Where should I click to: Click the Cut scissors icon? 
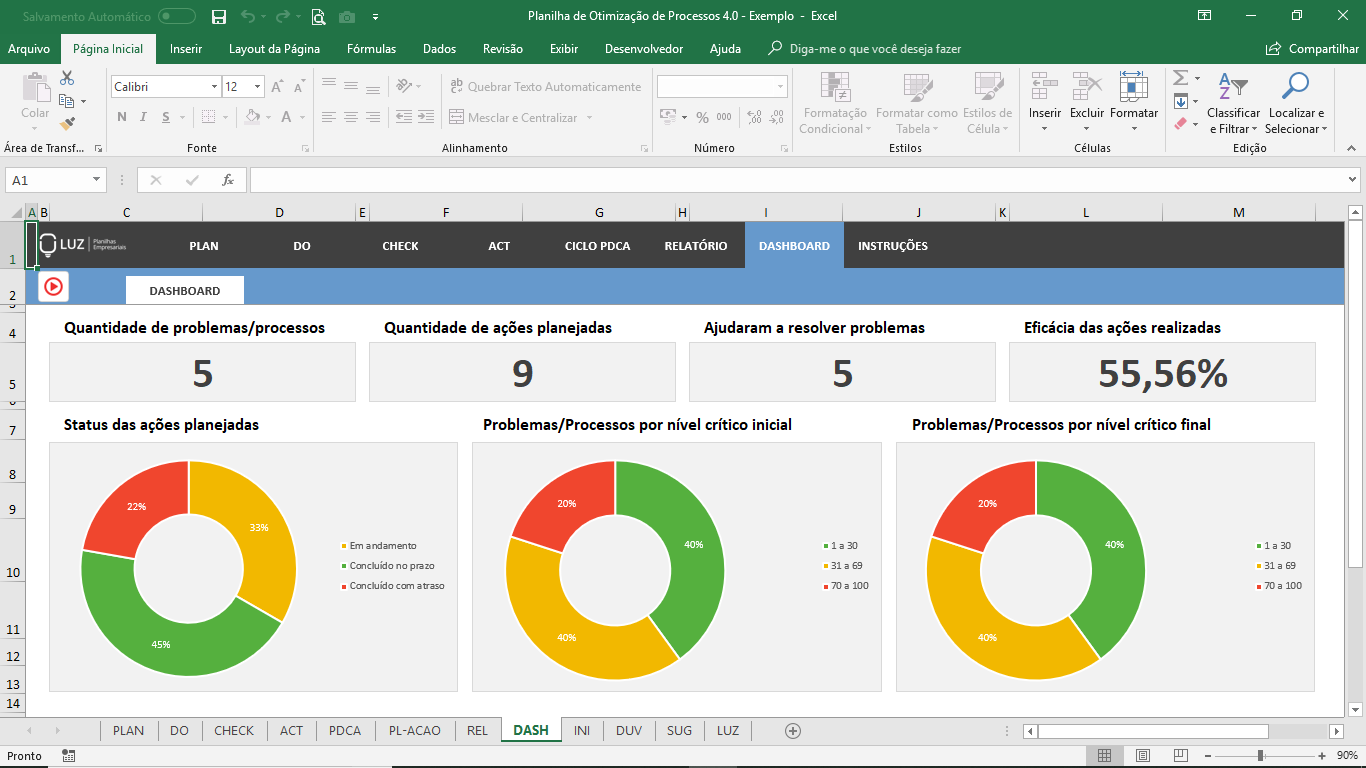[x=67, y=78]
